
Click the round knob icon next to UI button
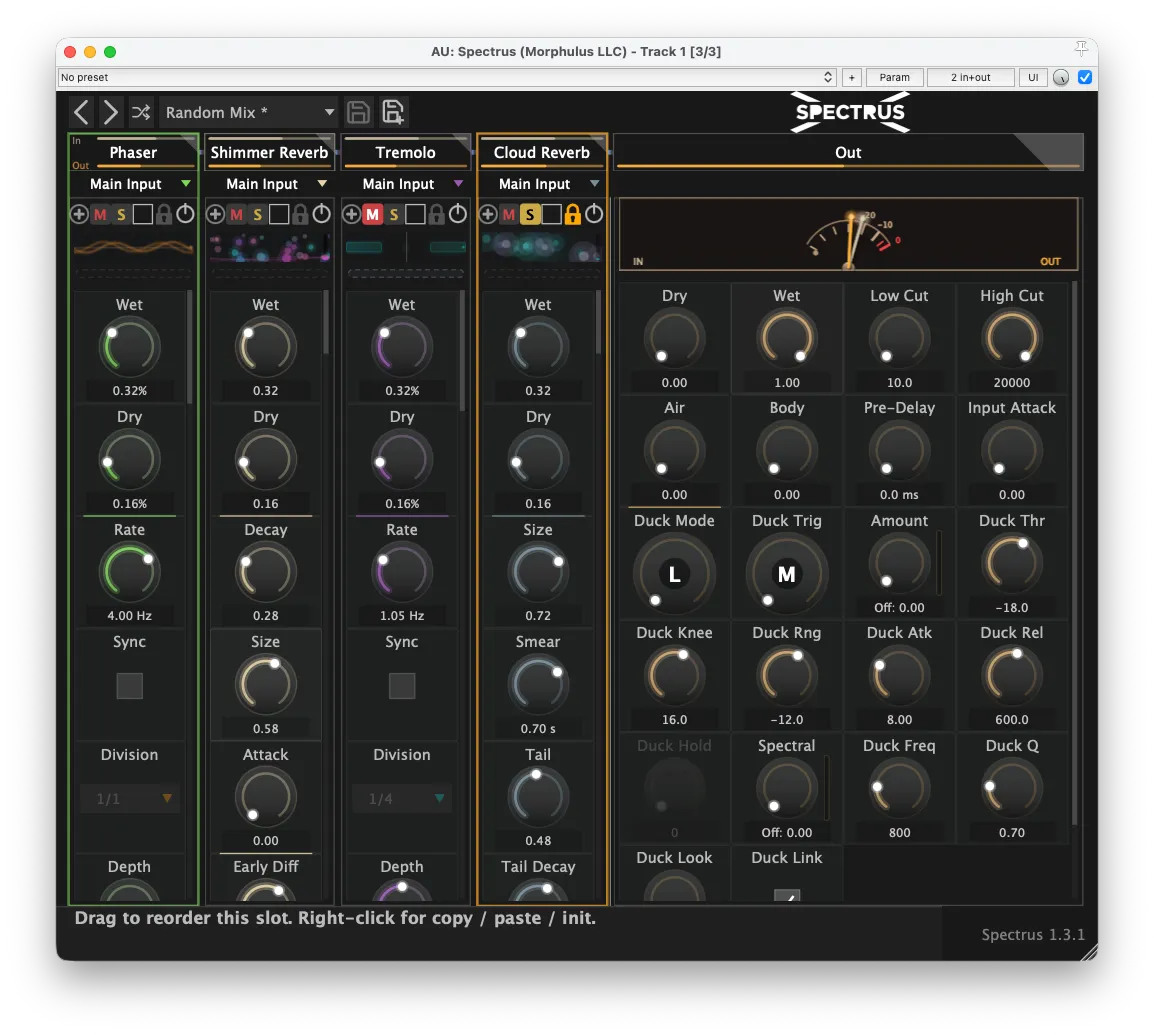tap(1061, 77)
